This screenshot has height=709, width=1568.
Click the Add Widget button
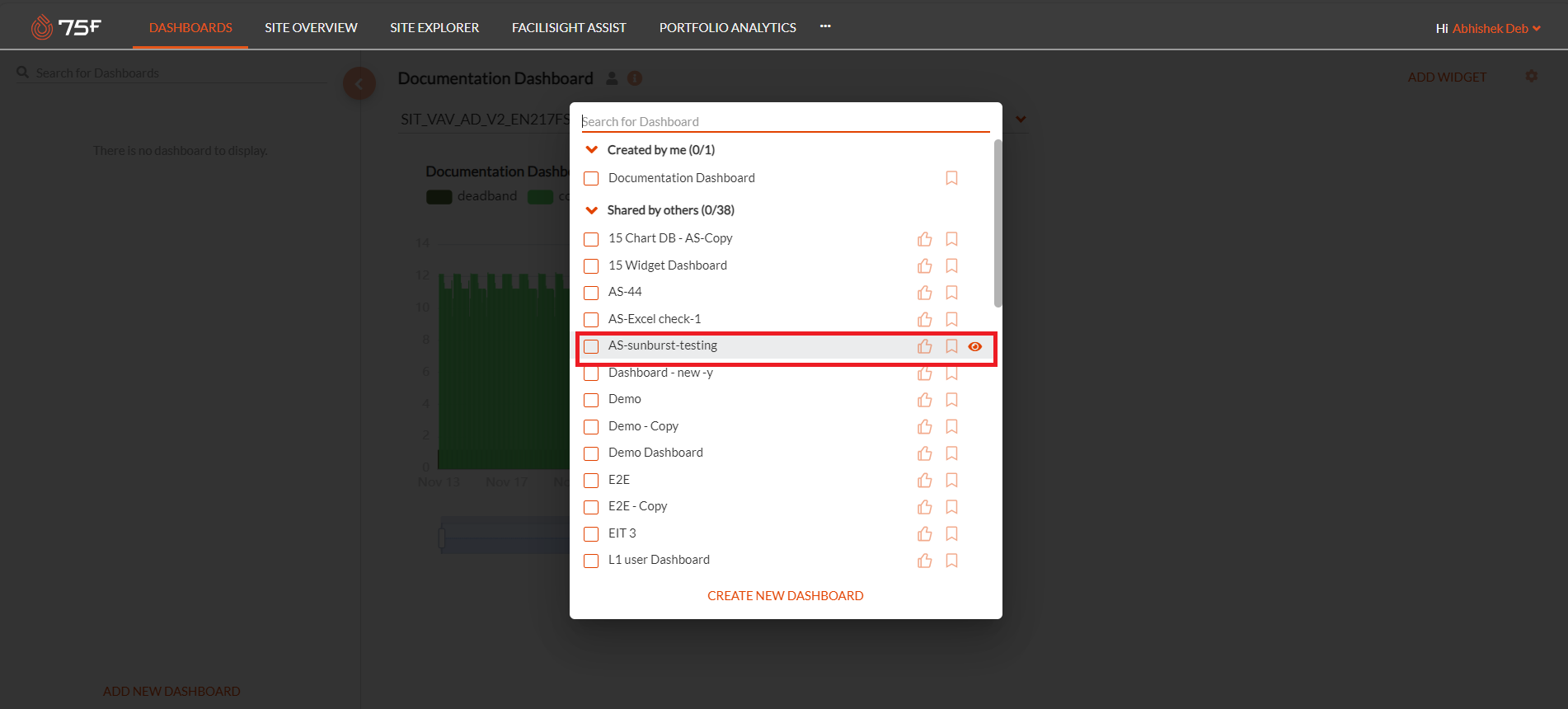pos(1447,77)
